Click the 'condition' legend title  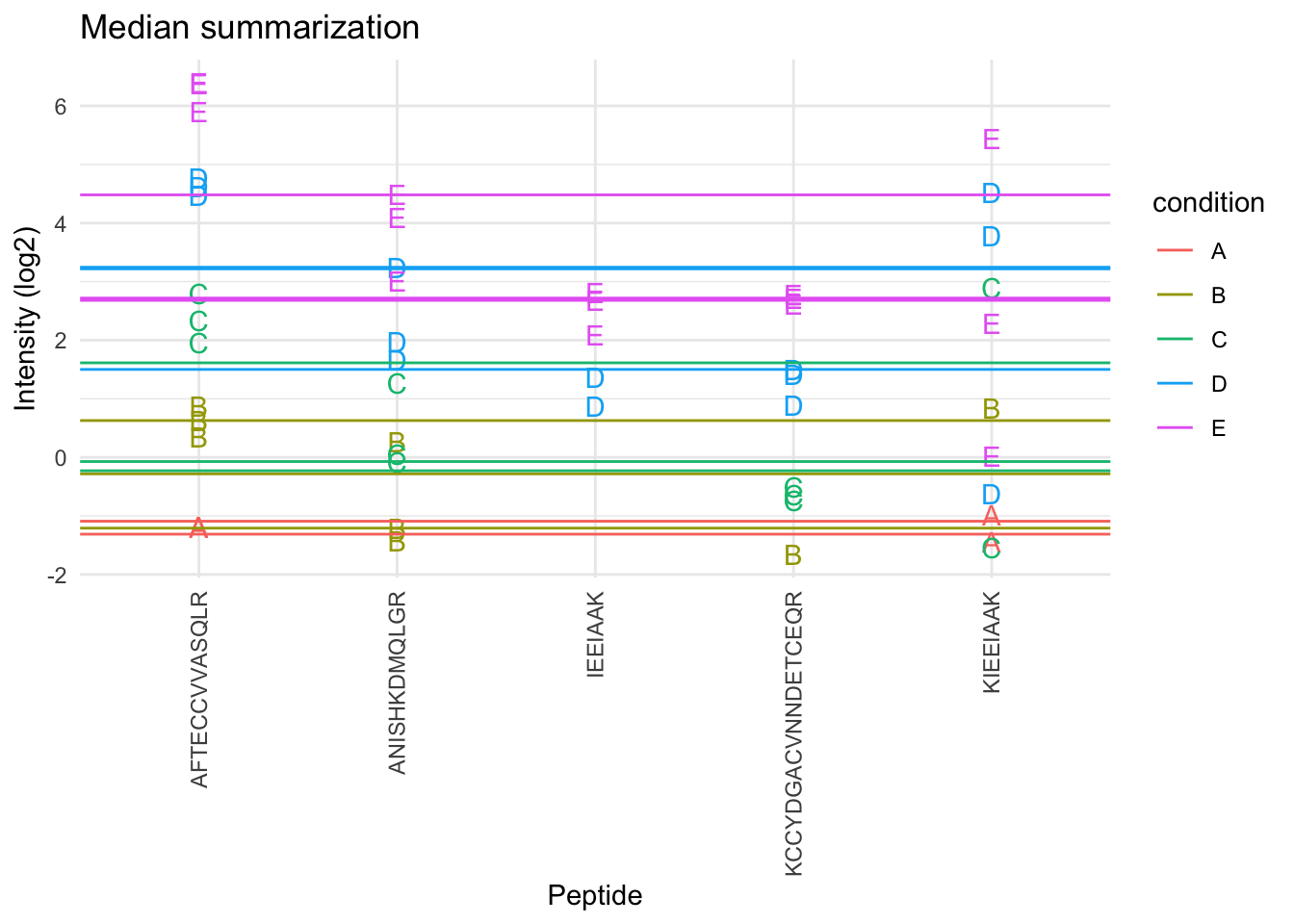pyautogui.click(x=1208, y=203)
